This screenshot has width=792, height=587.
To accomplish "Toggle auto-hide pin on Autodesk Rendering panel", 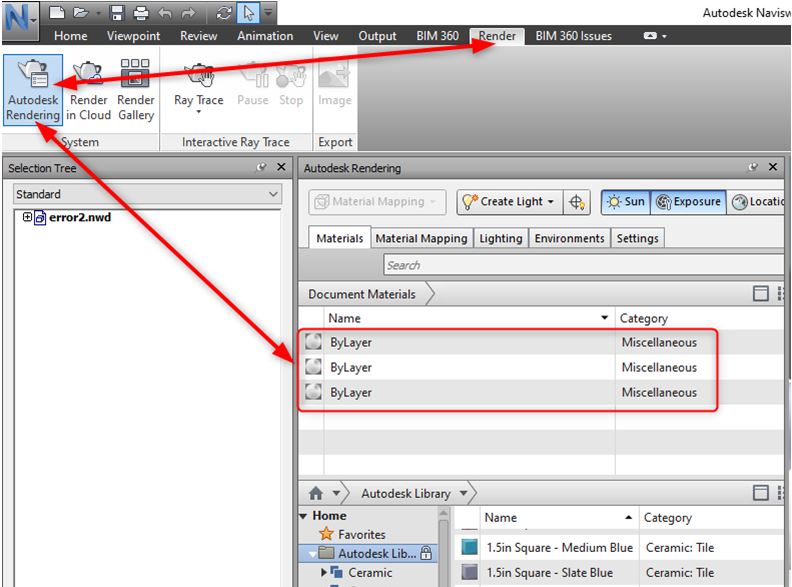I will (x=753, y=167).
